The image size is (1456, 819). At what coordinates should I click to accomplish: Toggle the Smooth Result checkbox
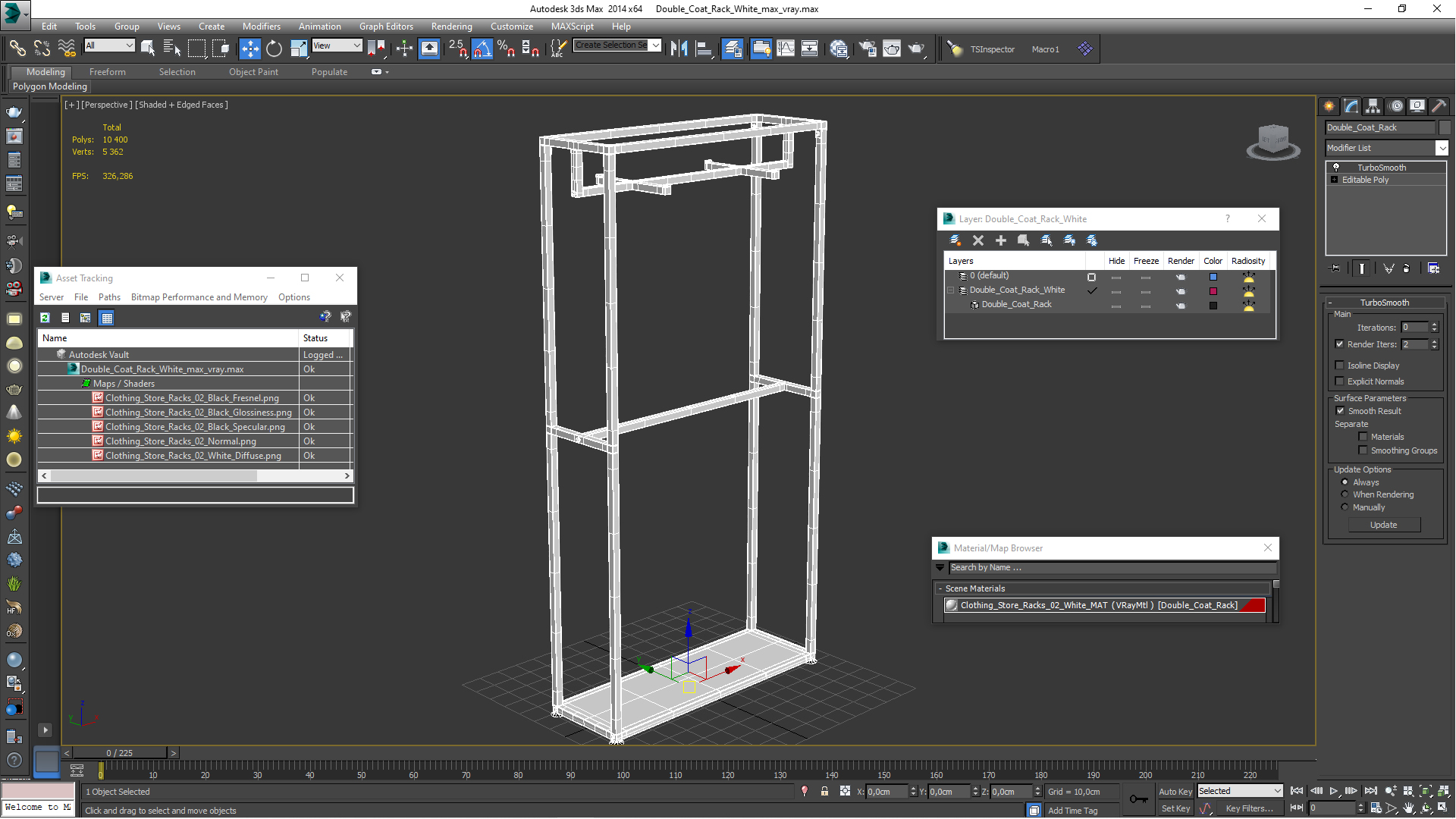click(x=1340, y=411)
